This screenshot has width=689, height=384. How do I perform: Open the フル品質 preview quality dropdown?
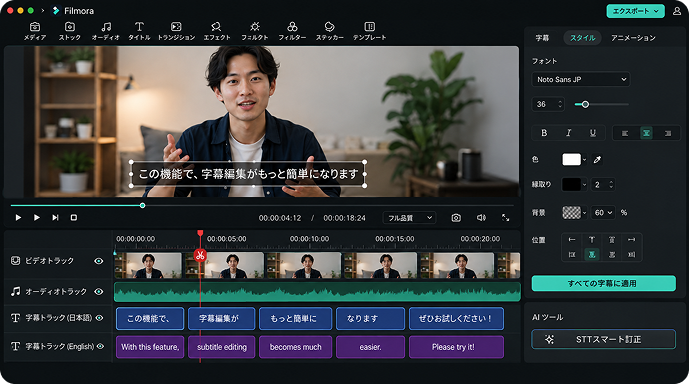click(410, 218)
